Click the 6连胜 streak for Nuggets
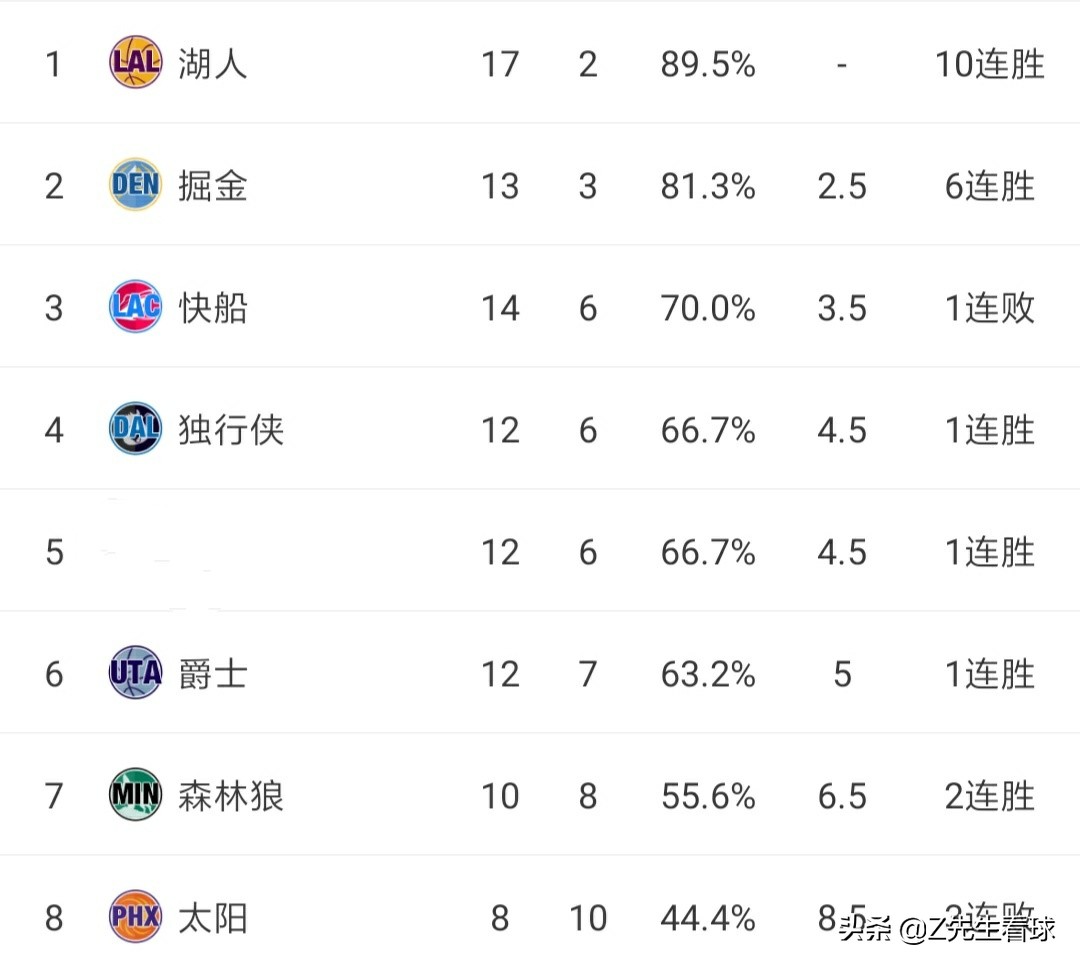 pos(989,186)
